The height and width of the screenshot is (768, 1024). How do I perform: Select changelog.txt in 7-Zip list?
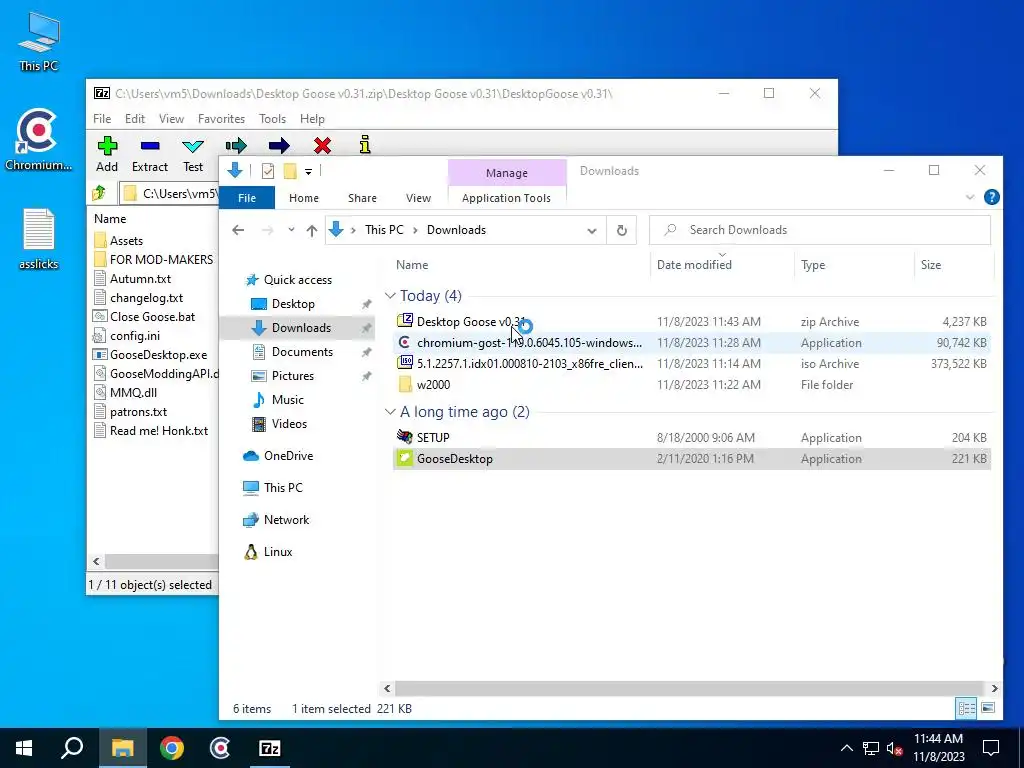[138, 298]
